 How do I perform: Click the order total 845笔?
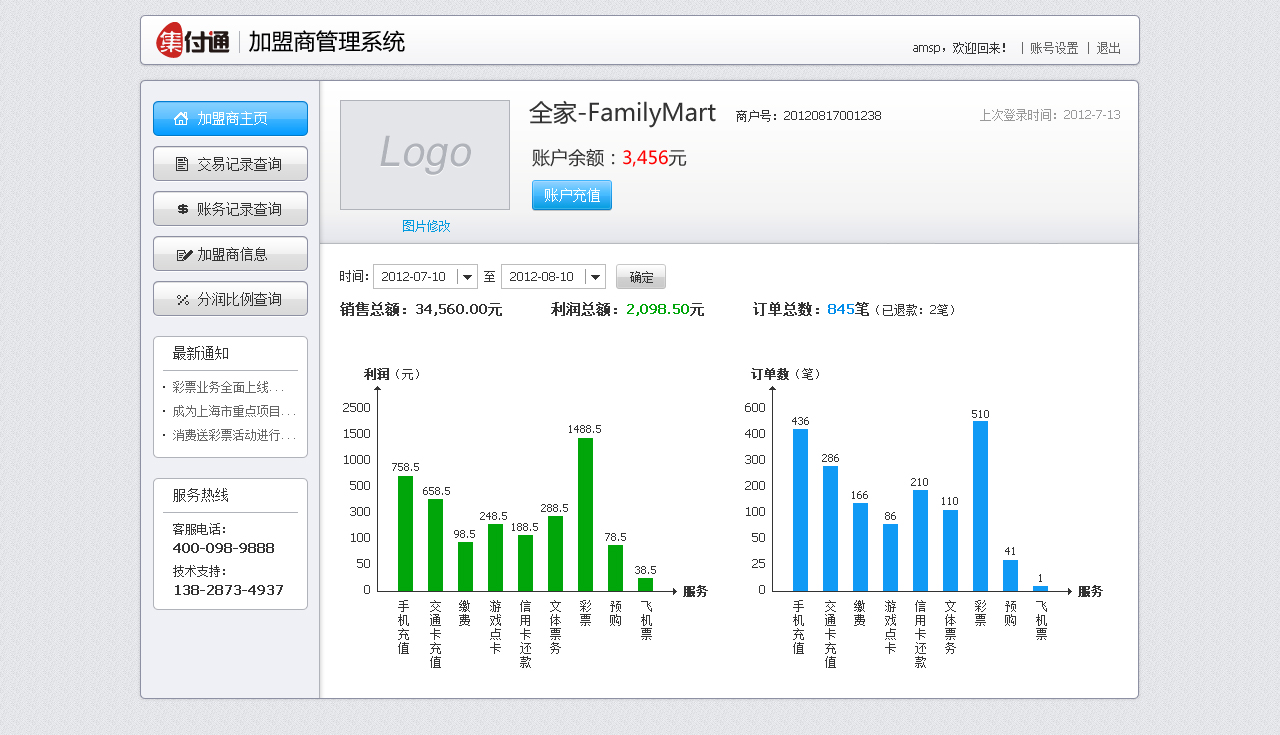point(848,310)
